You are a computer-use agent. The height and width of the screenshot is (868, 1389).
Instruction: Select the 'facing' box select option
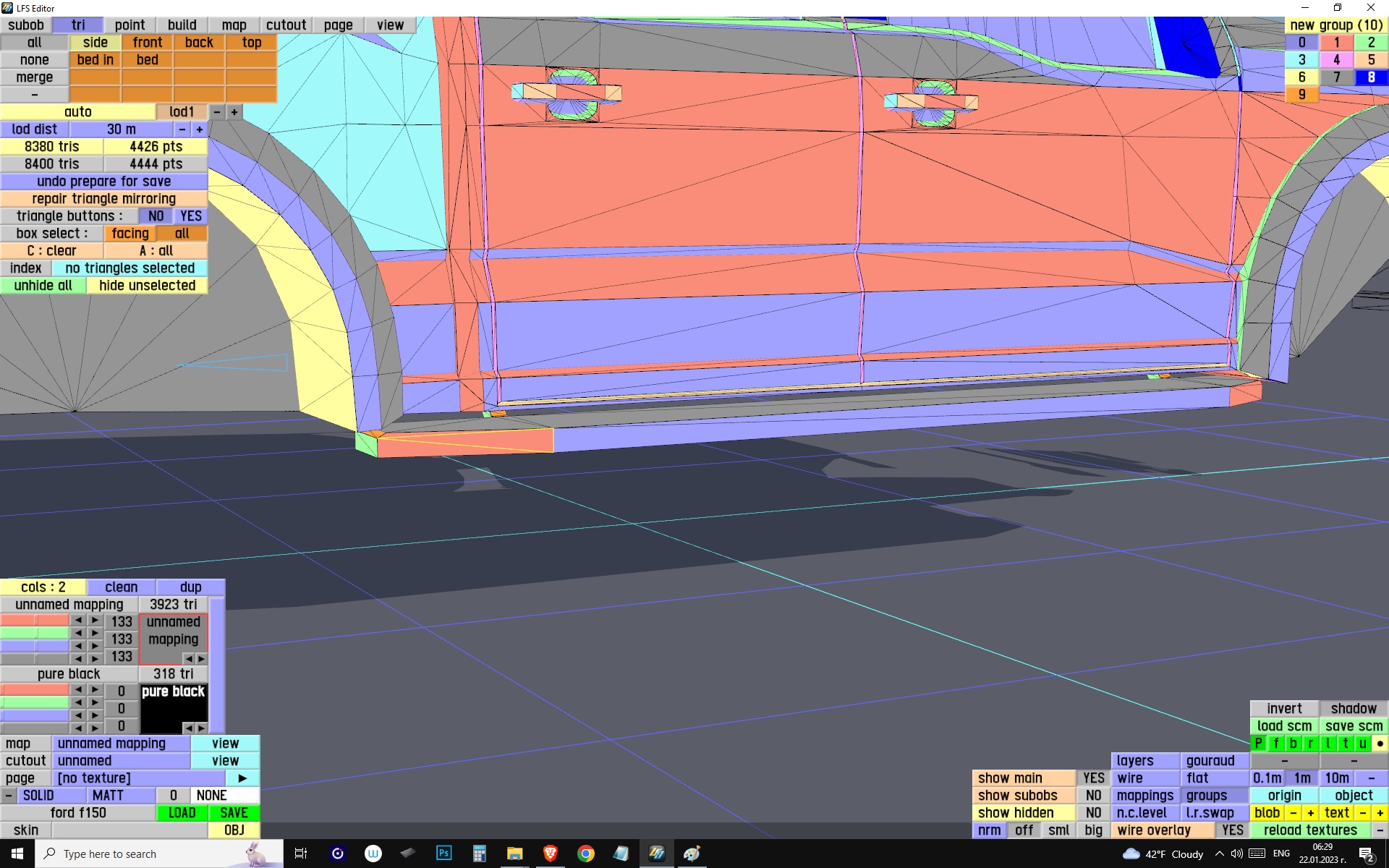coord(130,234)
